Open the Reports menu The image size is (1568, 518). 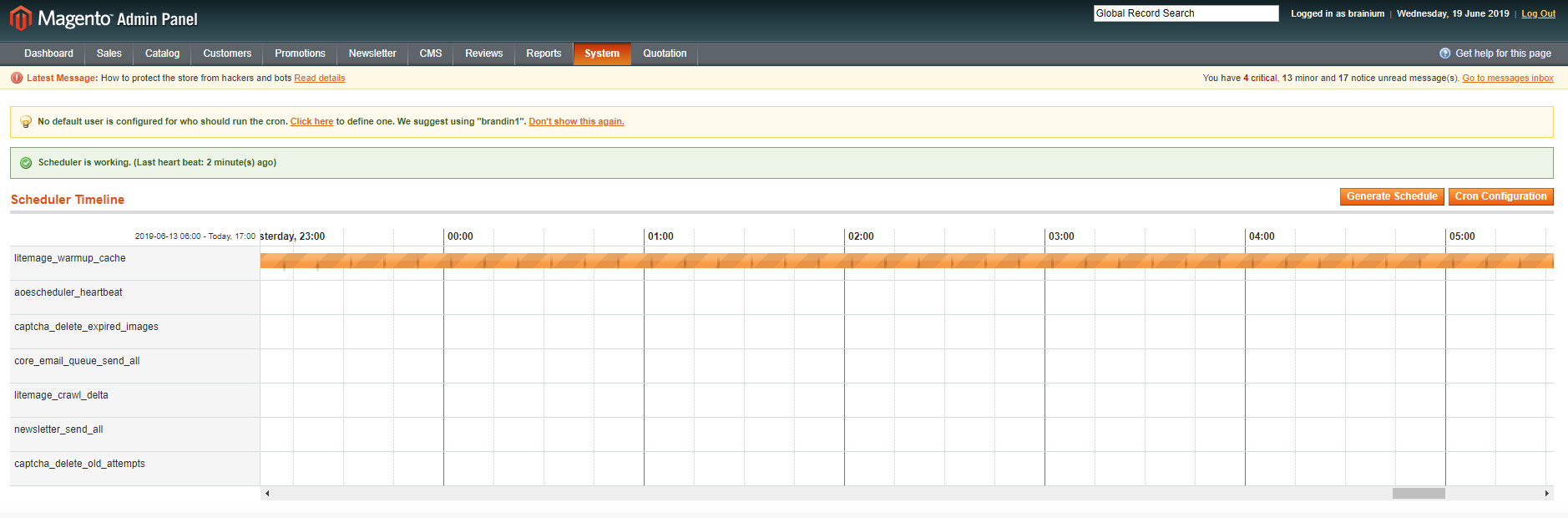tap(544, 53)
